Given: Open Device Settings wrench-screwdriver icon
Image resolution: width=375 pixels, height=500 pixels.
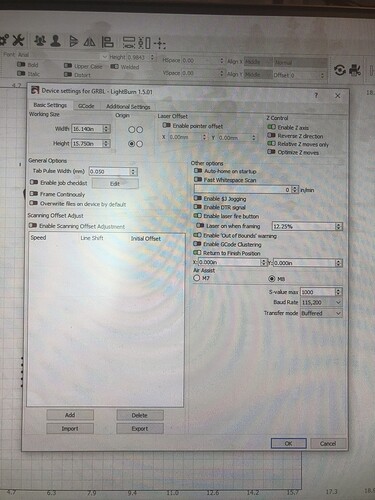Looking at the screenshot, I should click(x=18, y=40).
